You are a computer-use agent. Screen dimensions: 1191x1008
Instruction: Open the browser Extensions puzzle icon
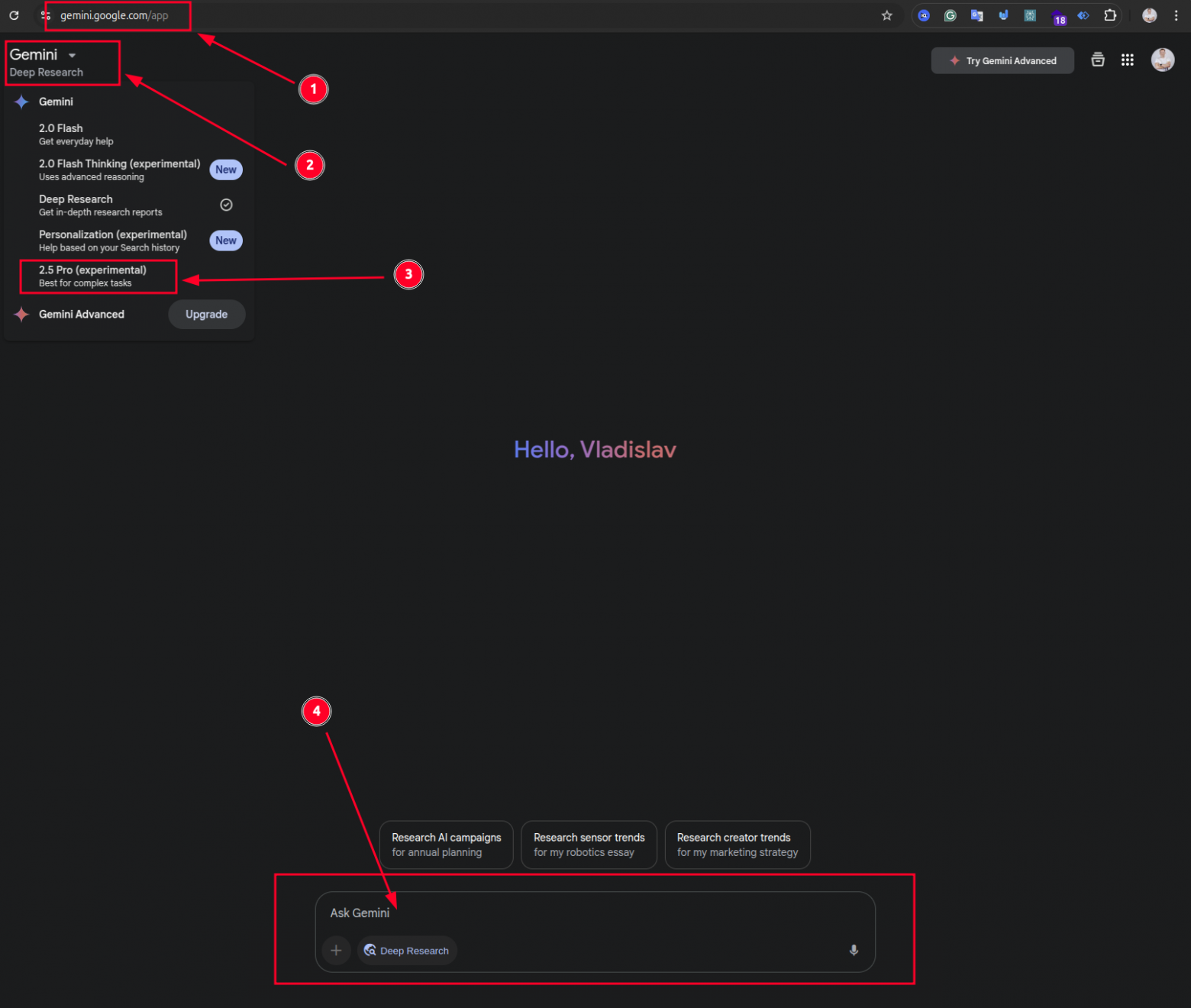click(x=1110, y=15)
